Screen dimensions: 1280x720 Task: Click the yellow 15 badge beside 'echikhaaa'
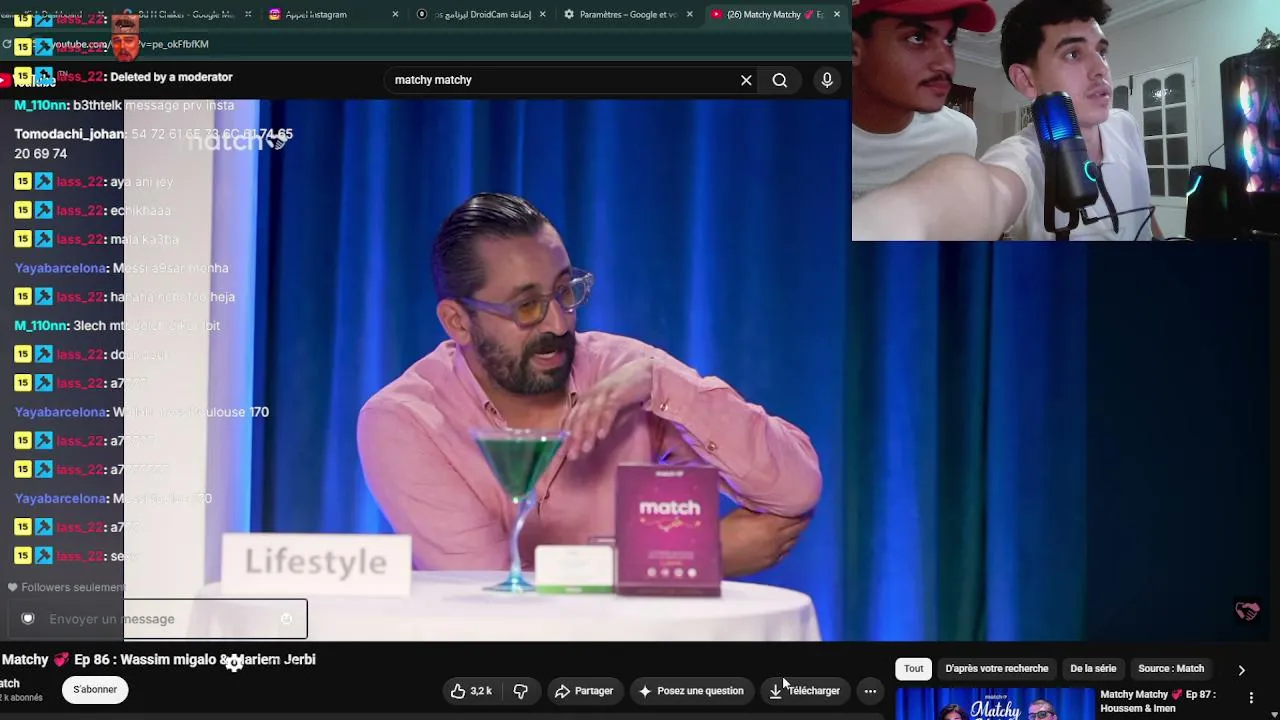[23, 211]
